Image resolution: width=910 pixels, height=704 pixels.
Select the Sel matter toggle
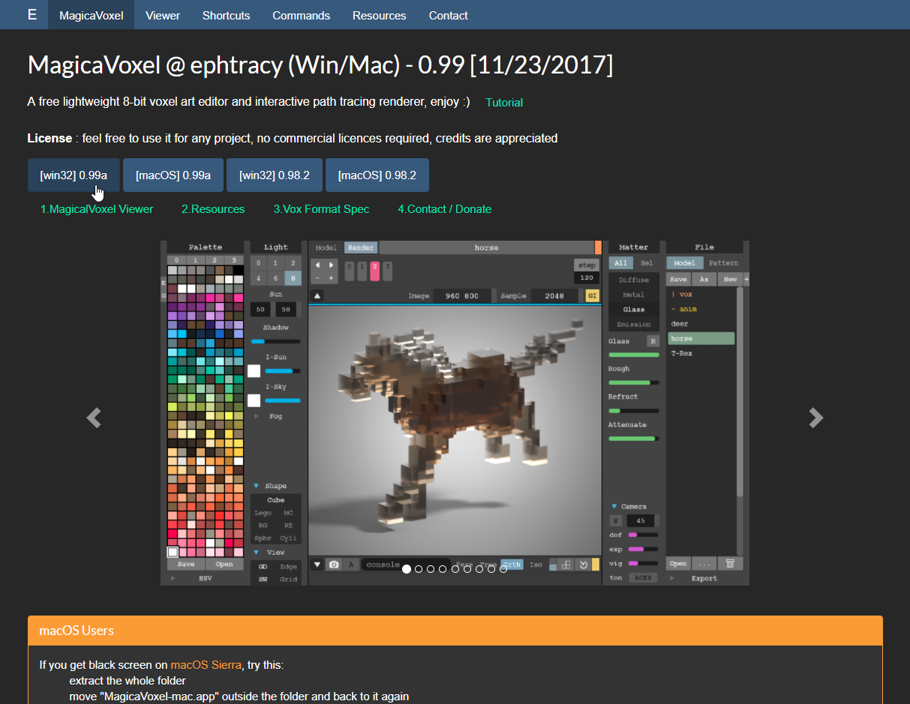(647, 263)
